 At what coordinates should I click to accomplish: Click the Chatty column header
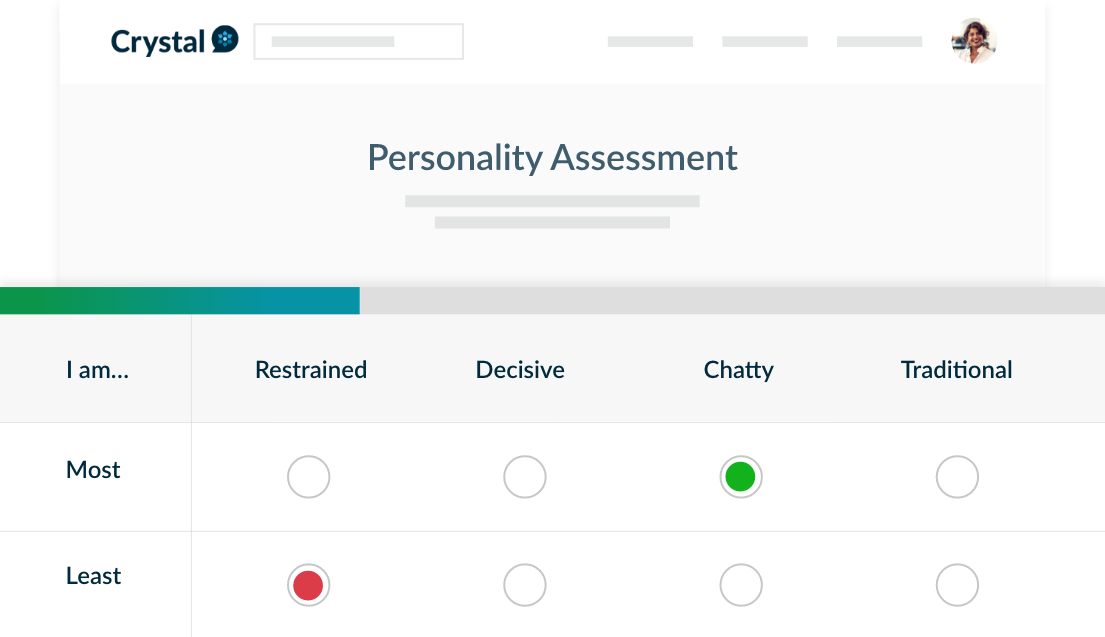click(739, 370)
